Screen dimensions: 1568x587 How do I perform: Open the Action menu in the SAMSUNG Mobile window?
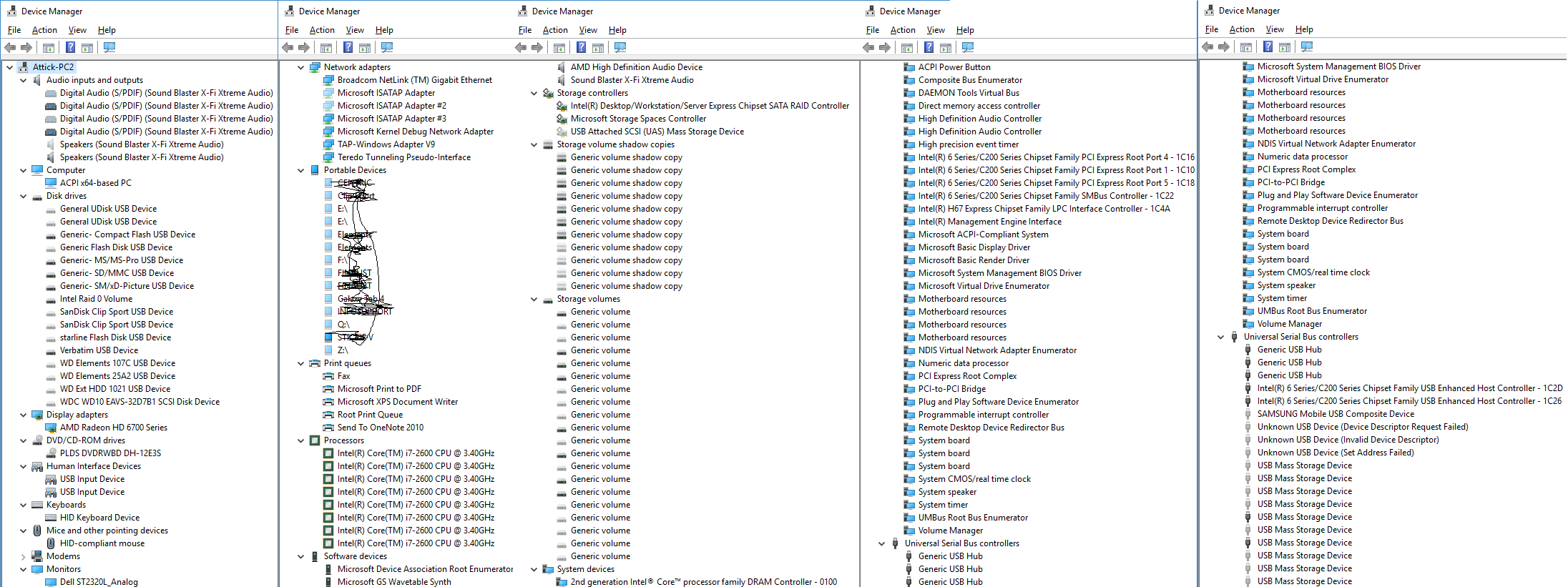(1242, 29)
